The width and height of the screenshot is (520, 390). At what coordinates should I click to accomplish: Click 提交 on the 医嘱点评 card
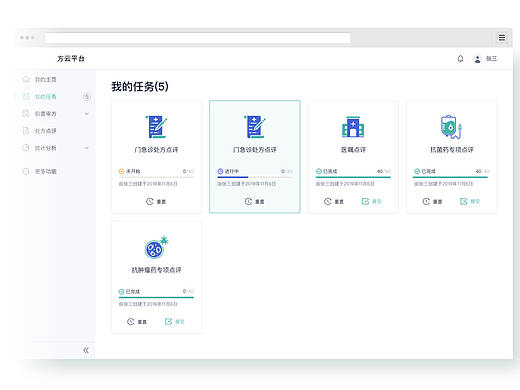coord(372,201)
